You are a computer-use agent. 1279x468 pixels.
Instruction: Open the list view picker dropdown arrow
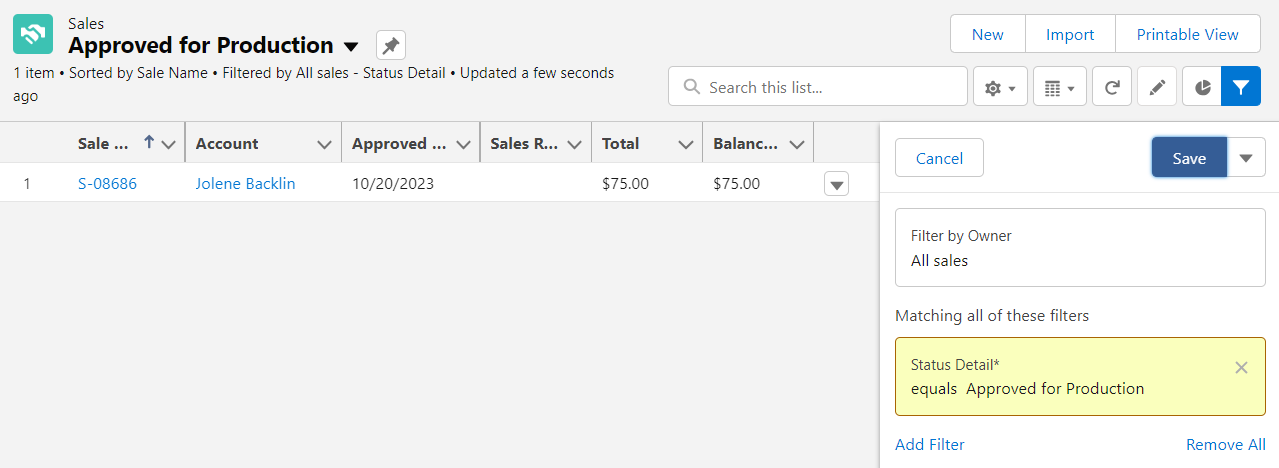pyautogui.click(x=351, y=46)
